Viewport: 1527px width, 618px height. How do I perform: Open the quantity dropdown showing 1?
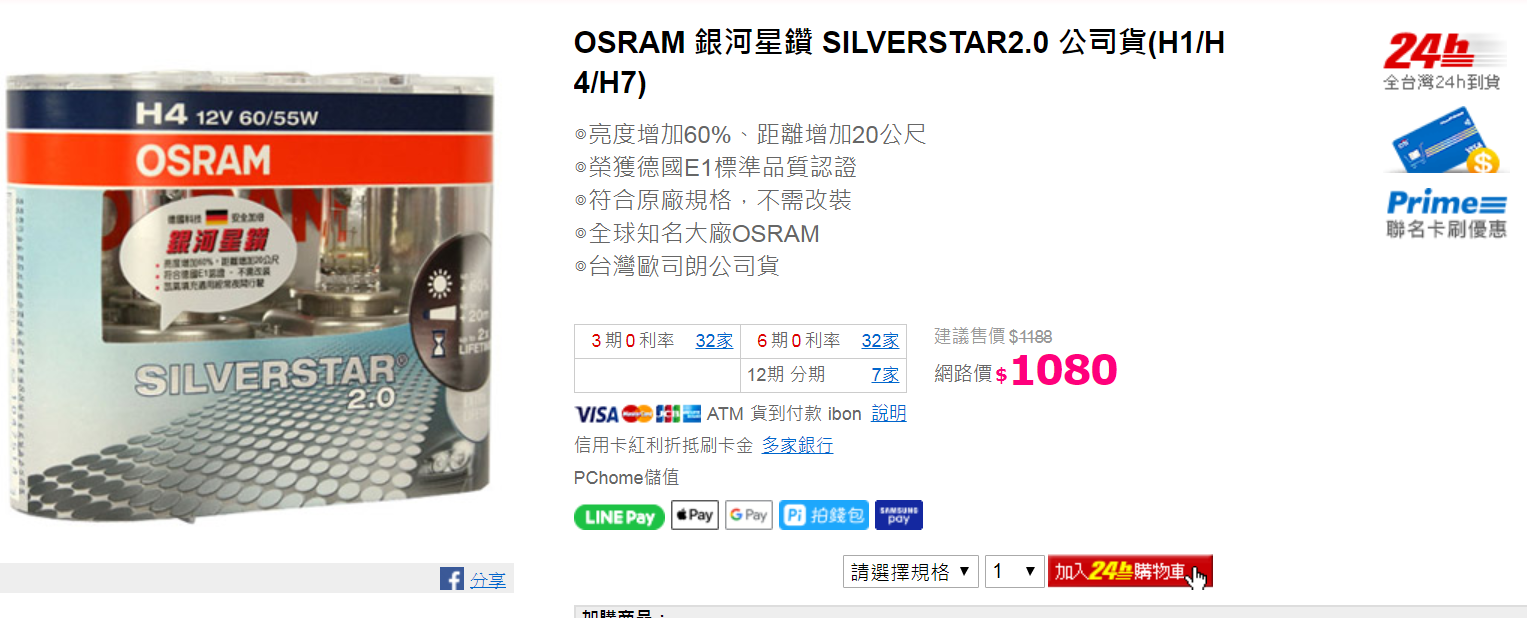[1015, 572]
